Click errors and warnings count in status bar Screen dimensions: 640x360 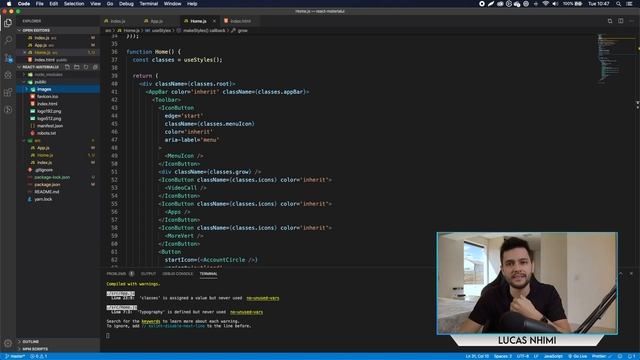tap(39, 356)
